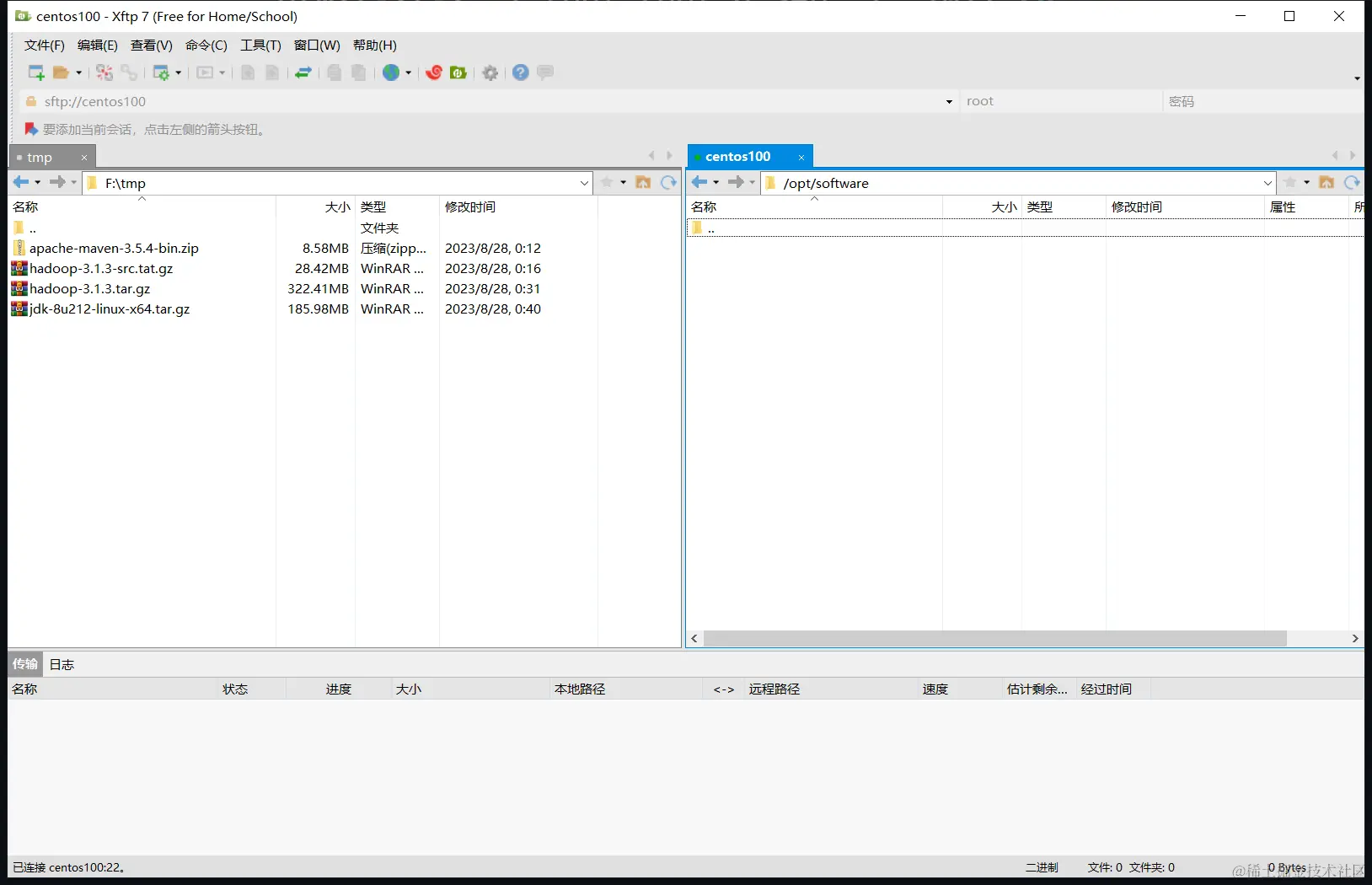This screenshot has height=885, width=1372.
Task: Sort remote files by 属性 column
Action: tap(1306, 207)
